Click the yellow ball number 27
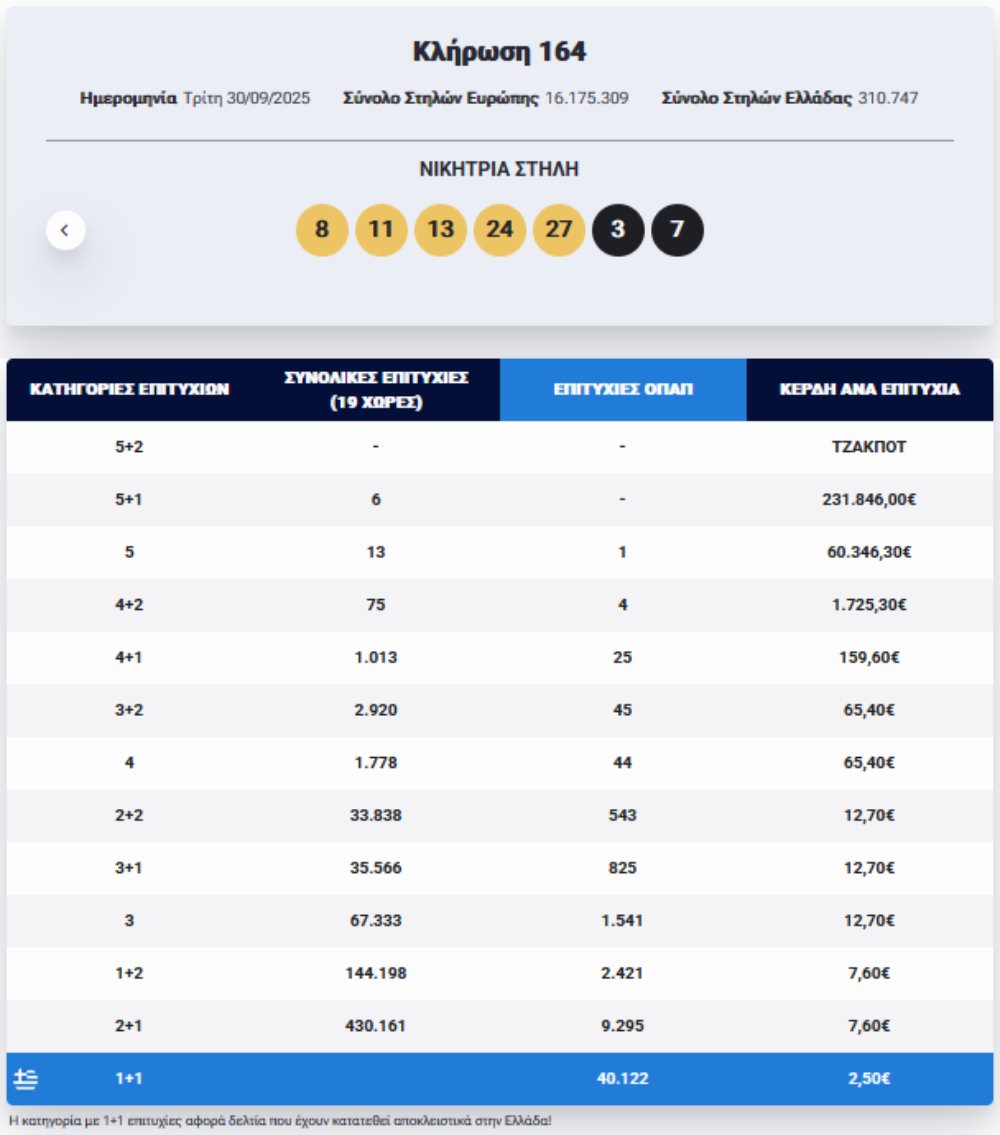Image resolution: width=1000 pixels, height=1135 pixels. coord(559,230)
